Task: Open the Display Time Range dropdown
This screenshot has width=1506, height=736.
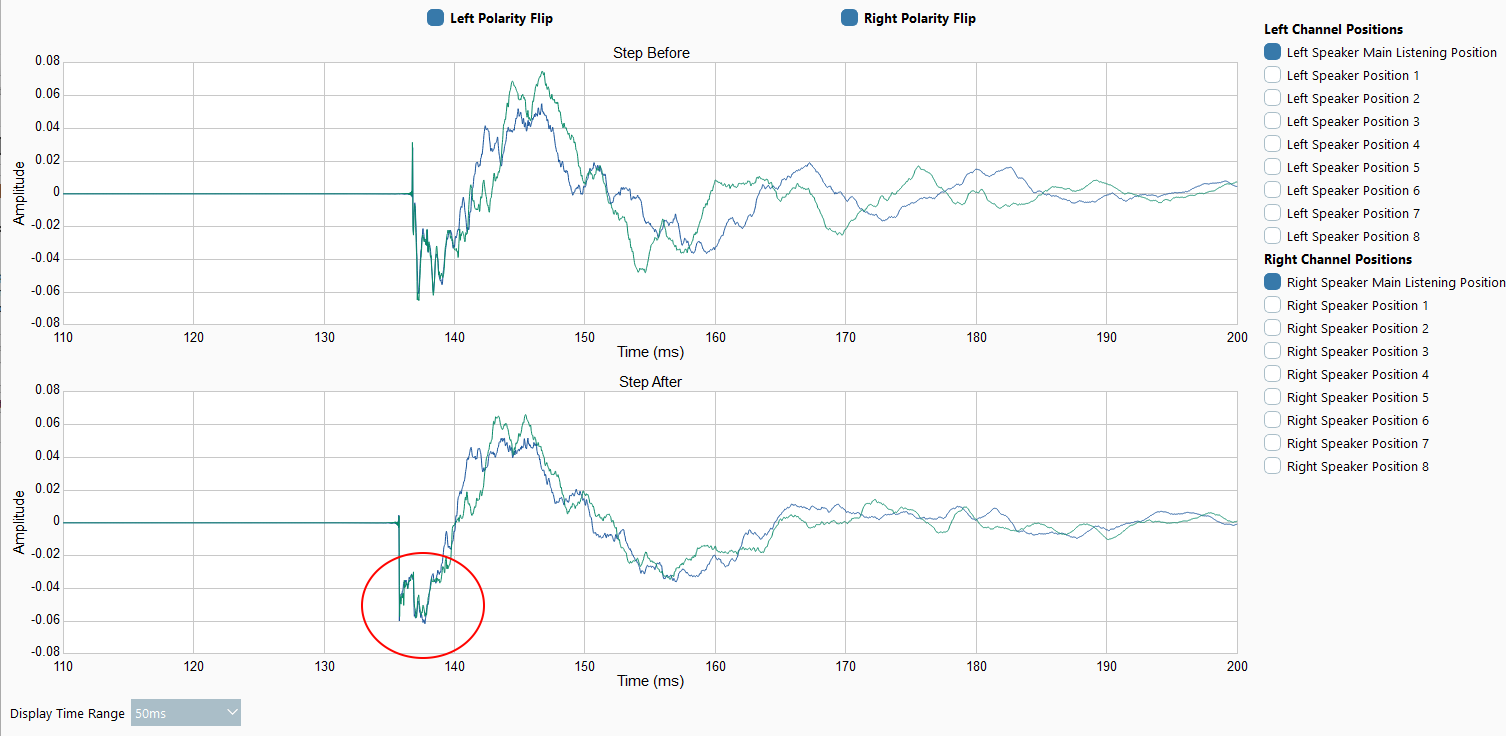Action: tap(186, 713)
